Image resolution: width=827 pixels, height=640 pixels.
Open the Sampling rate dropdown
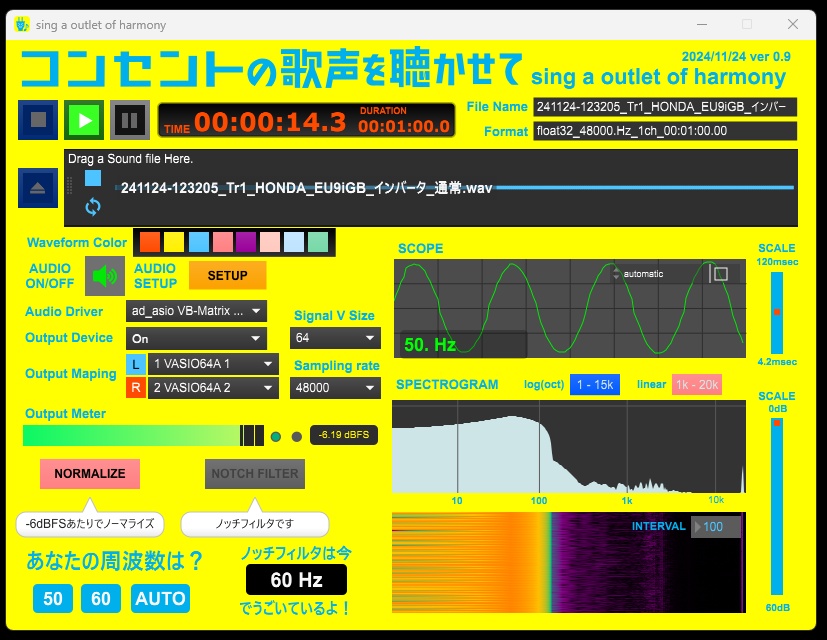tap(335, 388)
